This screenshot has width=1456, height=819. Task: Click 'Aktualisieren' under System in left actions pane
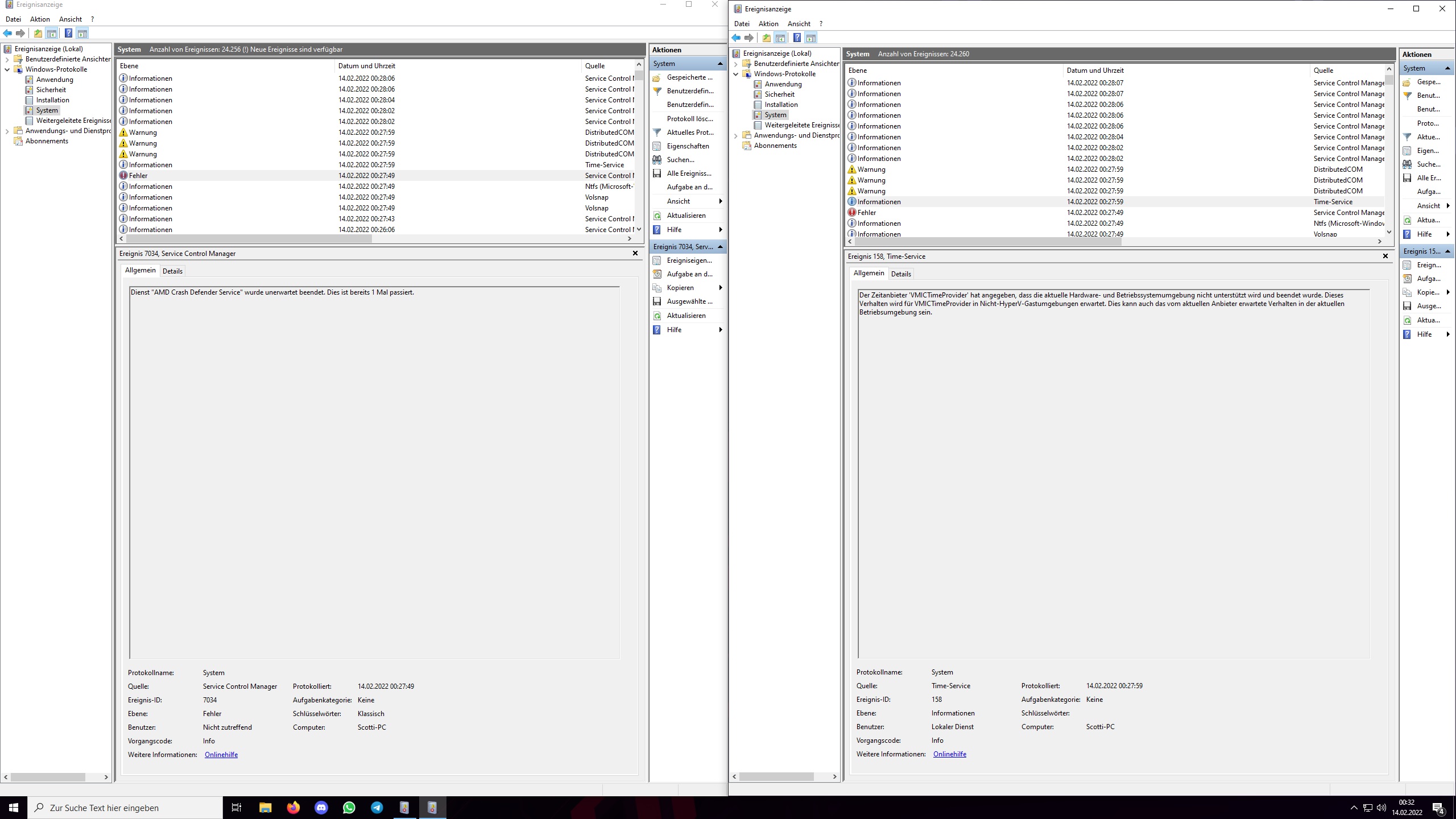pyautogui.click(x=686, y=216)
